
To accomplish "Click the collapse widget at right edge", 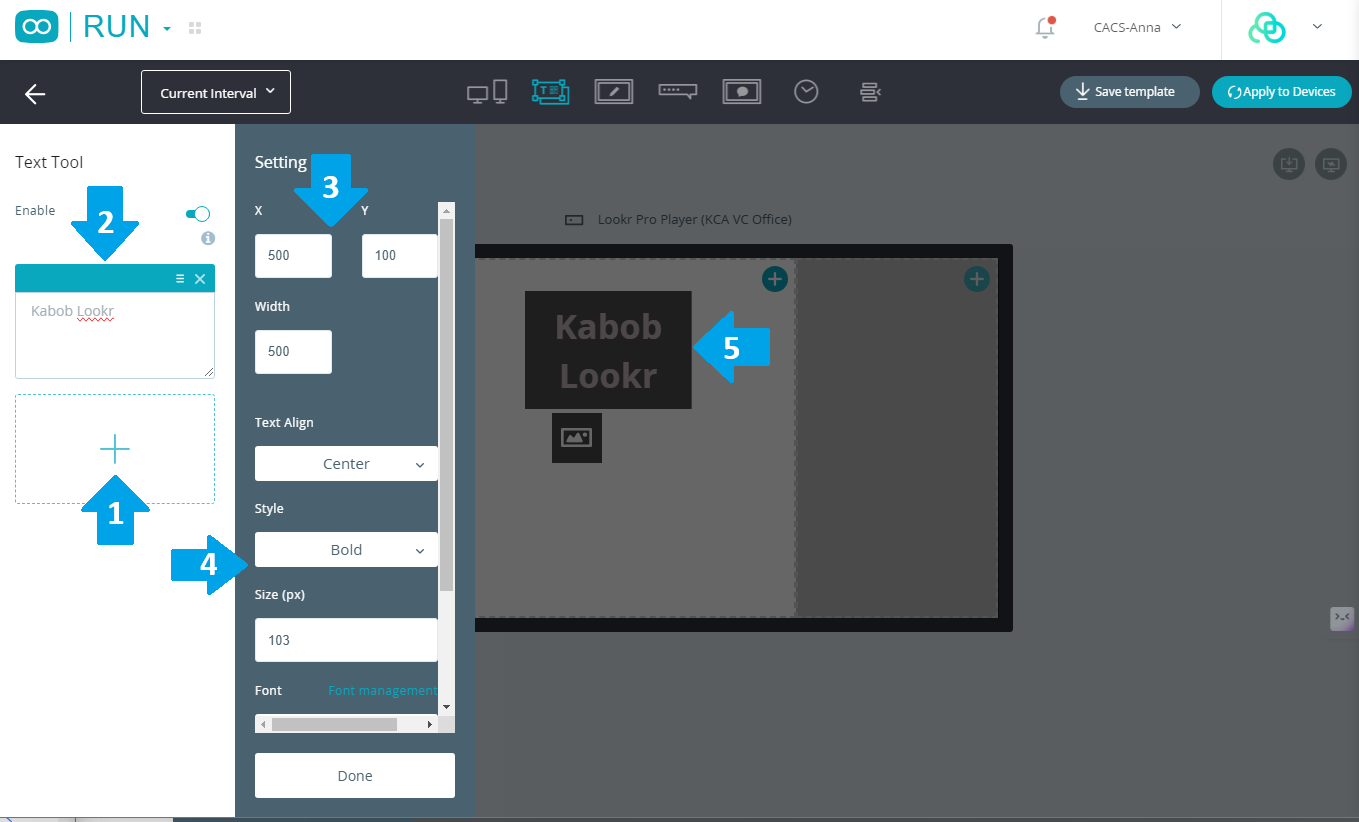I will [x=1342, y=618].
